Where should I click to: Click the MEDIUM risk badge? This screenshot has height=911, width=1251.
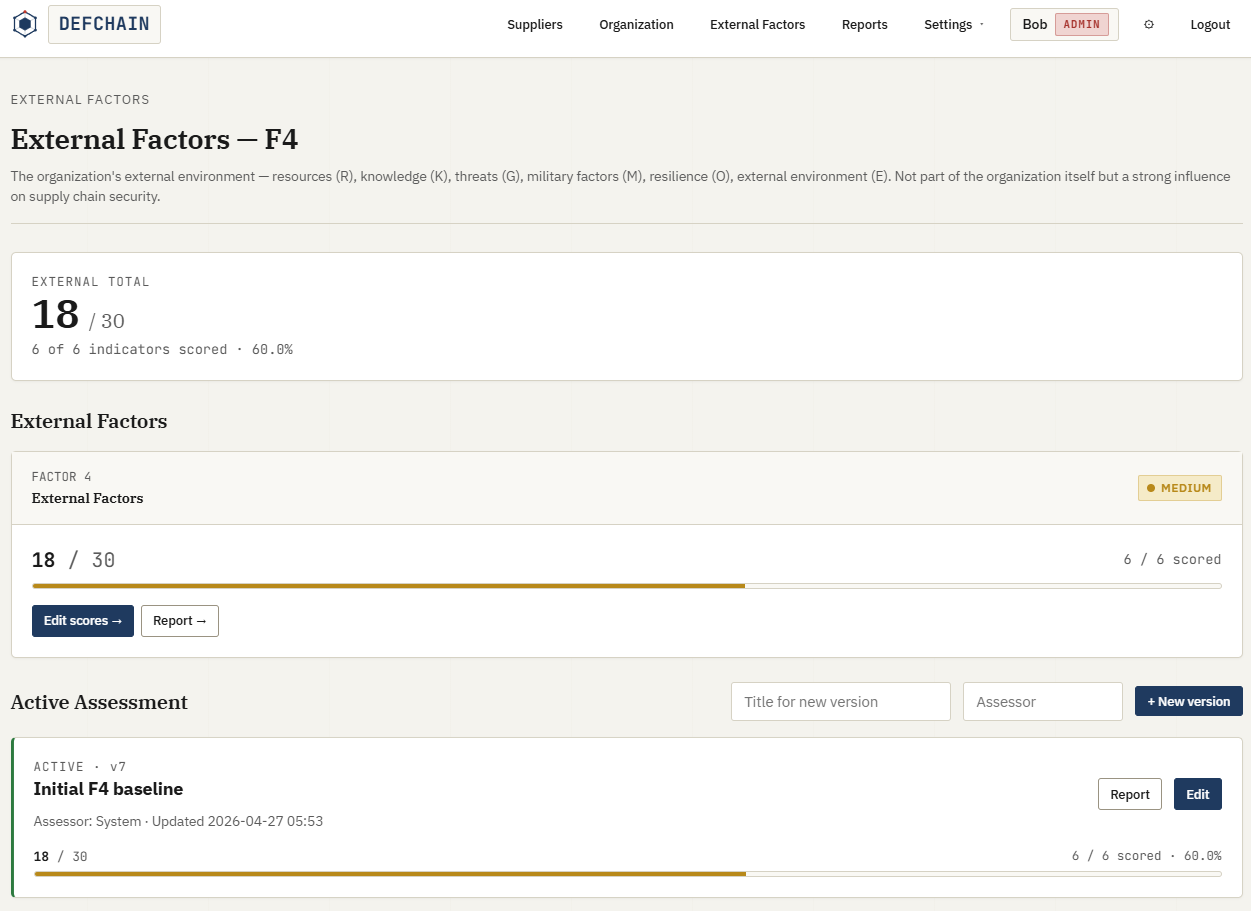pos(1180,488)
